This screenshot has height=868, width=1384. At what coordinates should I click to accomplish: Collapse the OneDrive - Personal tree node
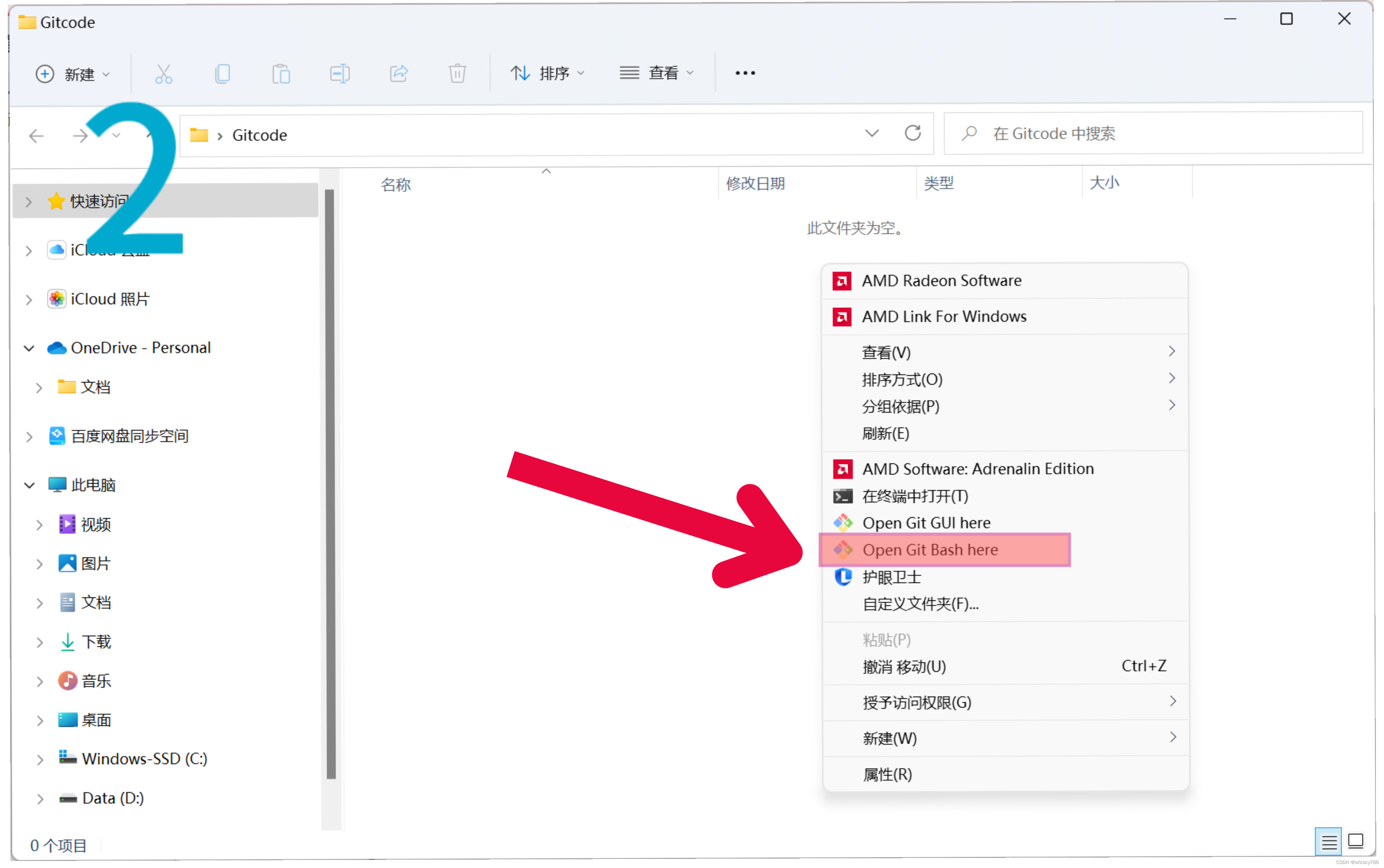(29, 348)
